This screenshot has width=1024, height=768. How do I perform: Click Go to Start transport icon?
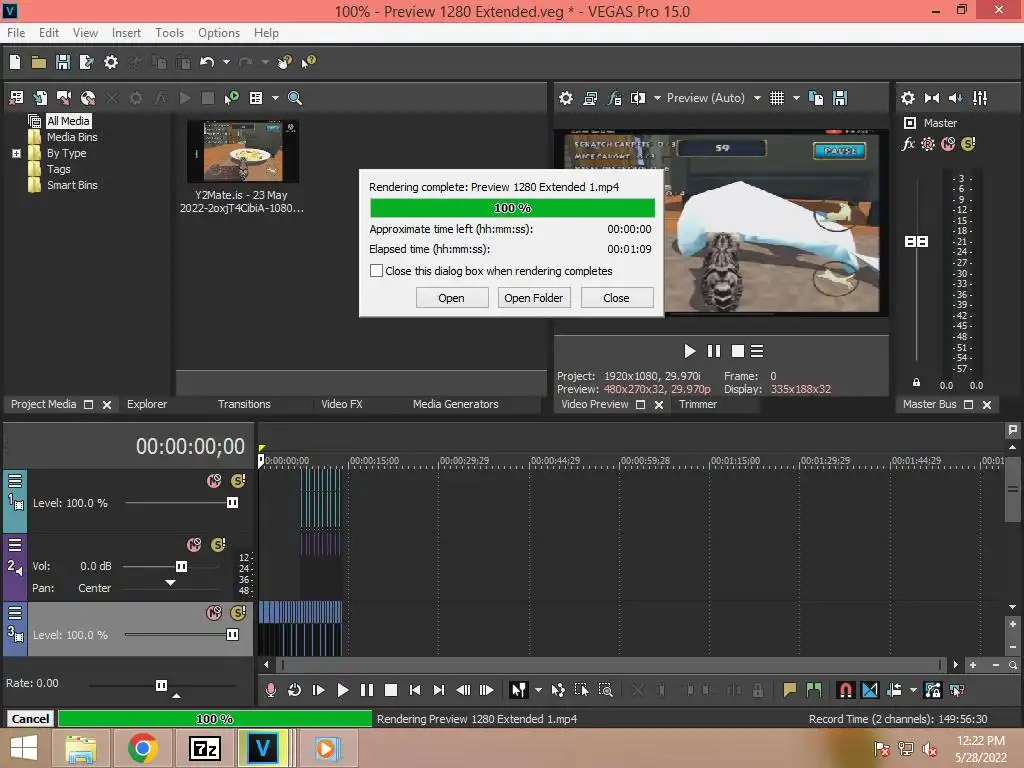(x=415, y=690)
